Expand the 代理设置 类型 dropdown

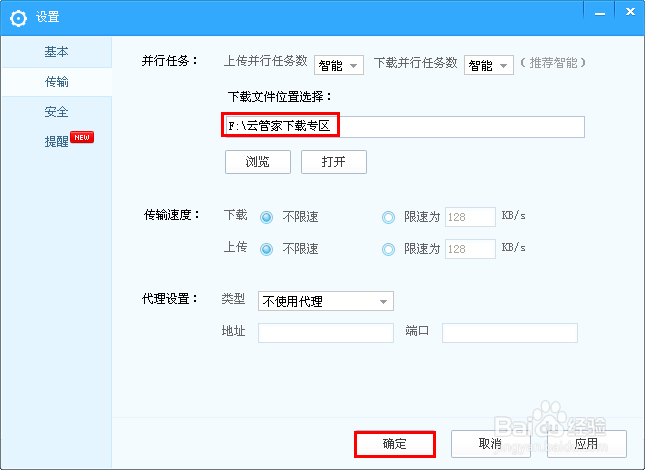click(326, 301)
